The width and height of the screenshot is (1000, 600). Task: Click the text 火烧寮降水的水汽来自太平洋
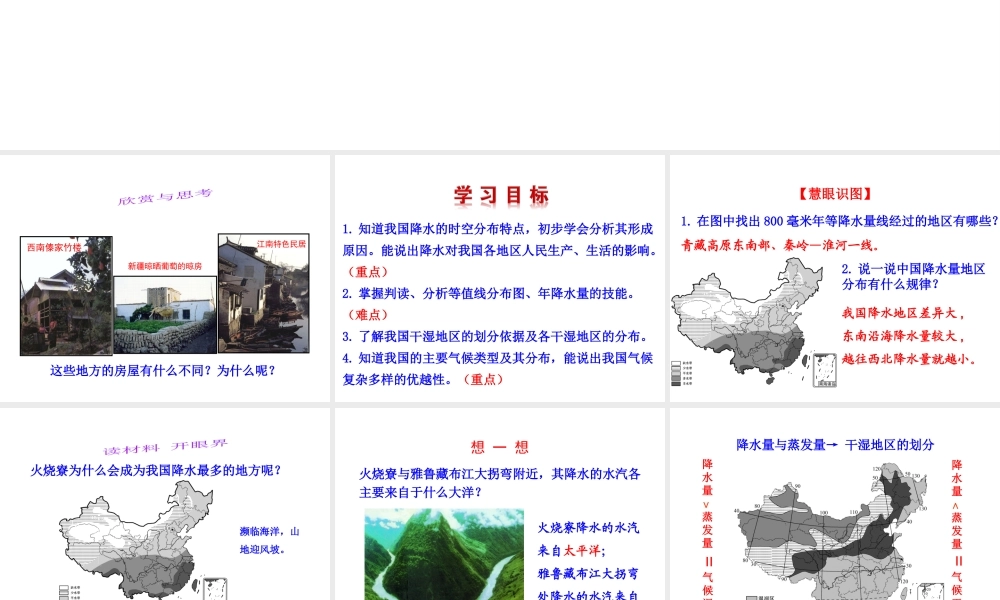point(588,539)
